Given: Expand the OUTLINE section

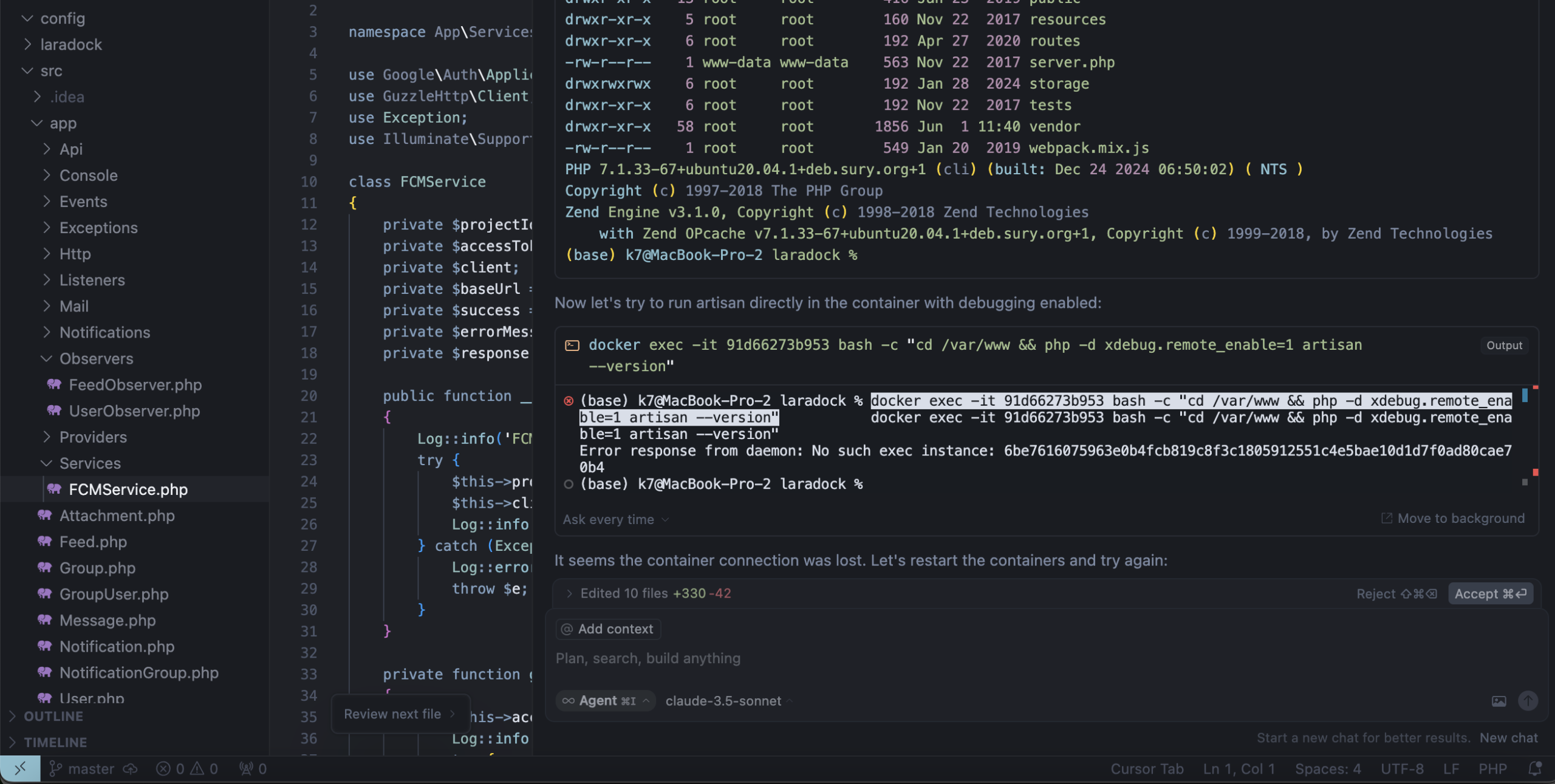Looking at the screenshot, I should [x=53, y=717].
